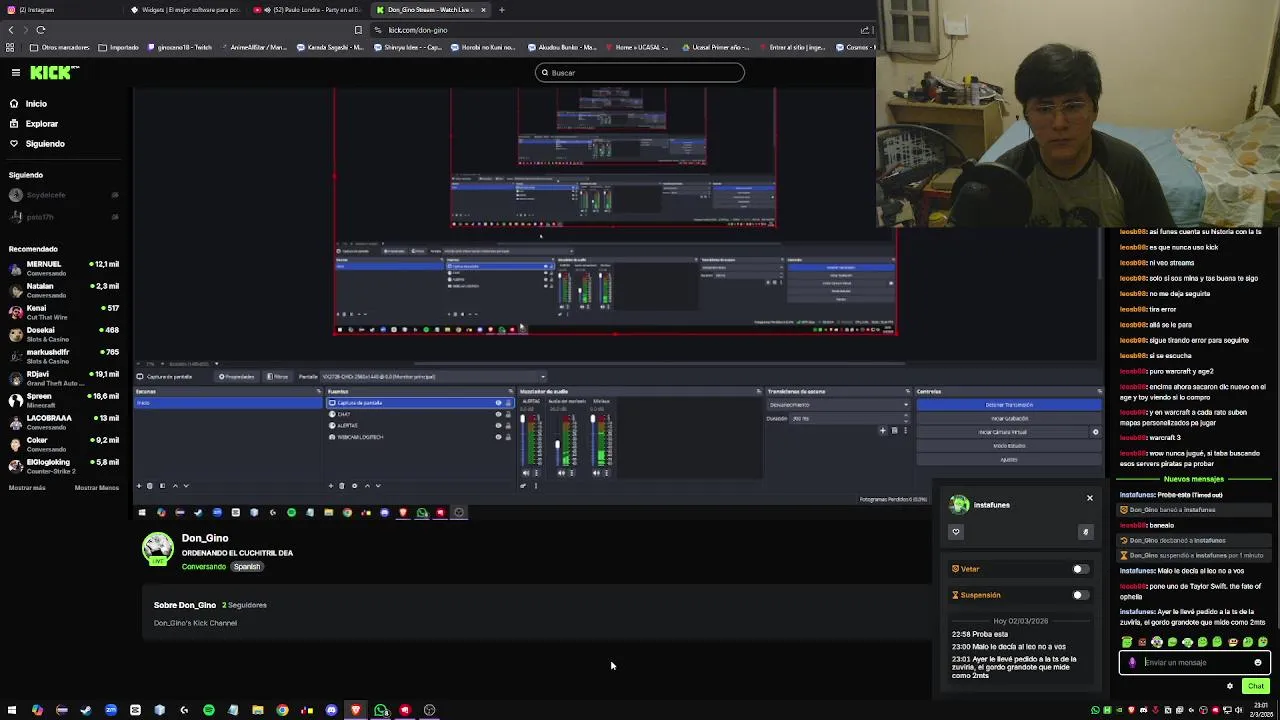
Task: Open Spotify from the taskbar
Action: coord(208,710)
